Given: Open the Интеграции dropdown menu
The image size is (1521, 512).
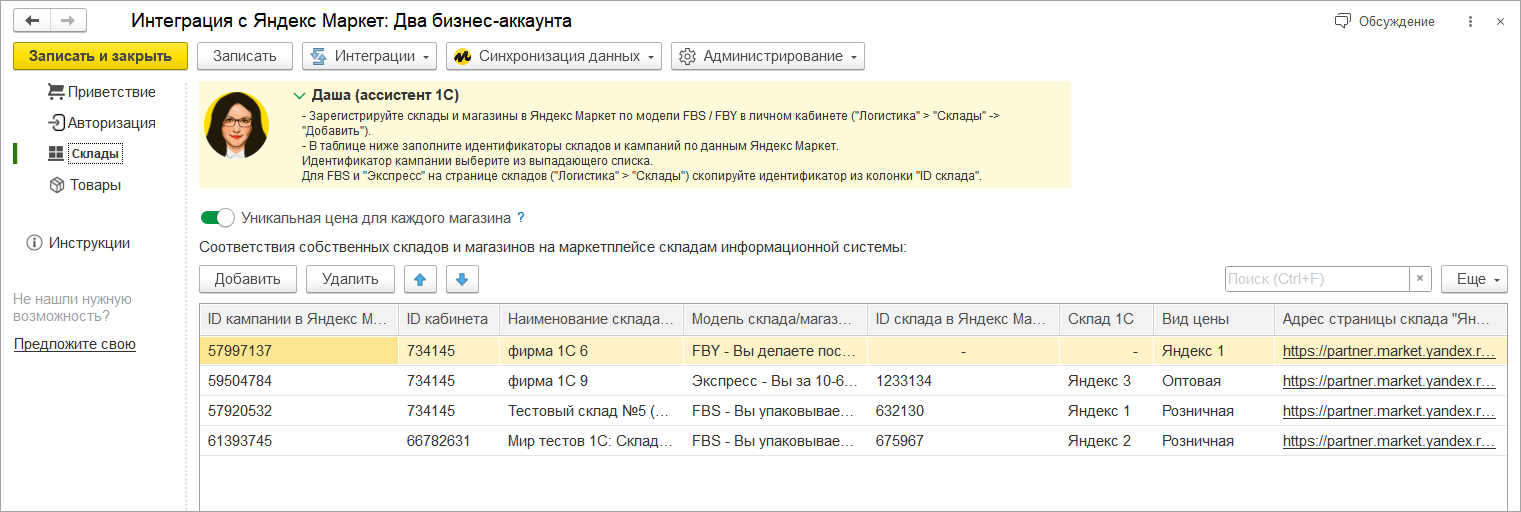Looking at the screenshot, I should coord(371,56).
